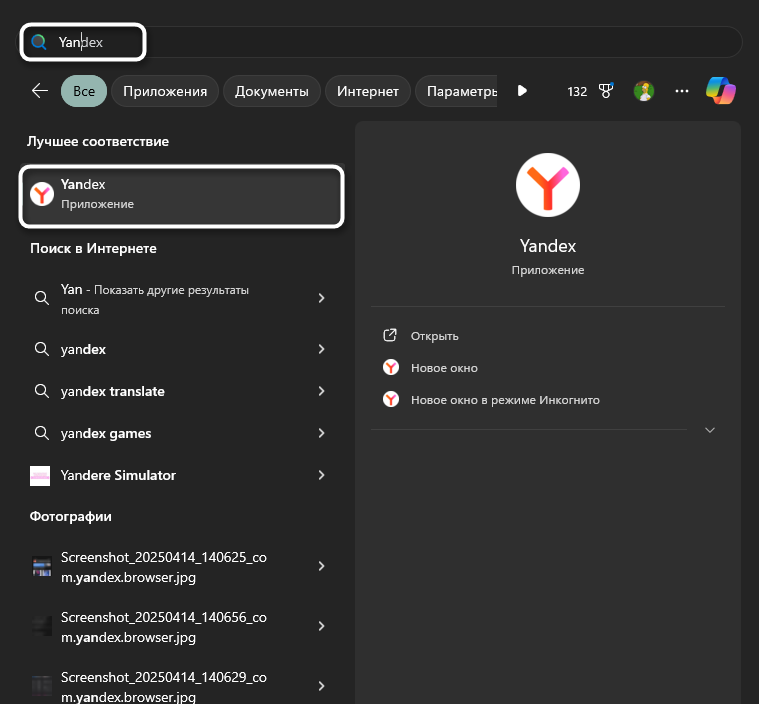Select the Интернет filter tab

pyautogui.click(x=368, y=91)
